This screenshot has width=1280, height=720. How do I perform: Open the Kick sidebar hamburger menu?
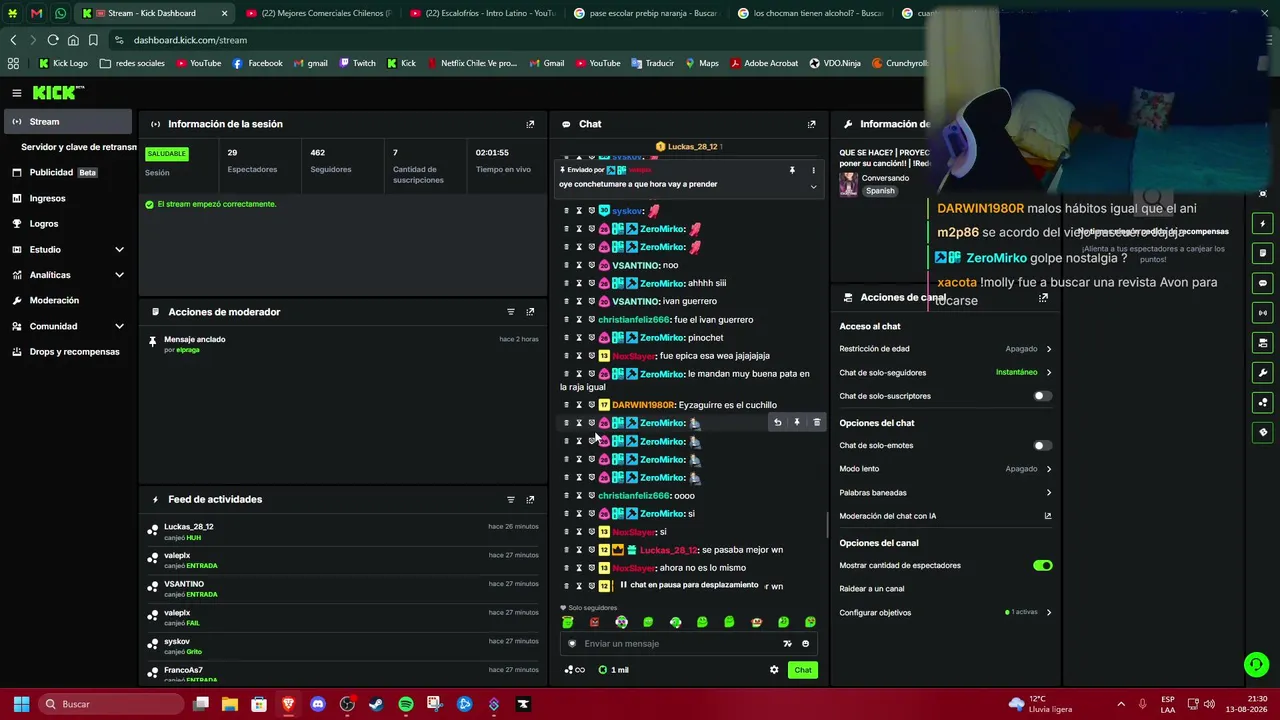[x=17, y=93]
